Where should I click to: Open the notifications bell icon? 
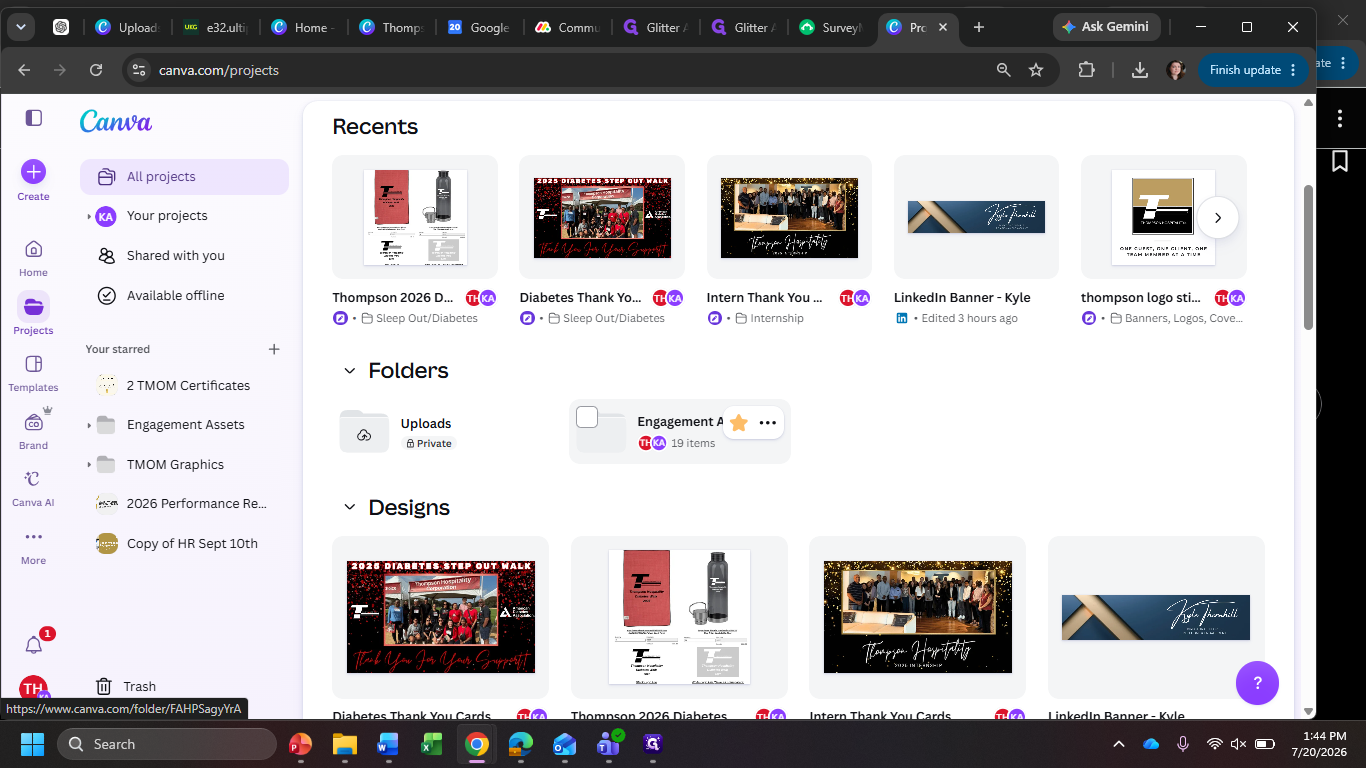pos(33,645)
